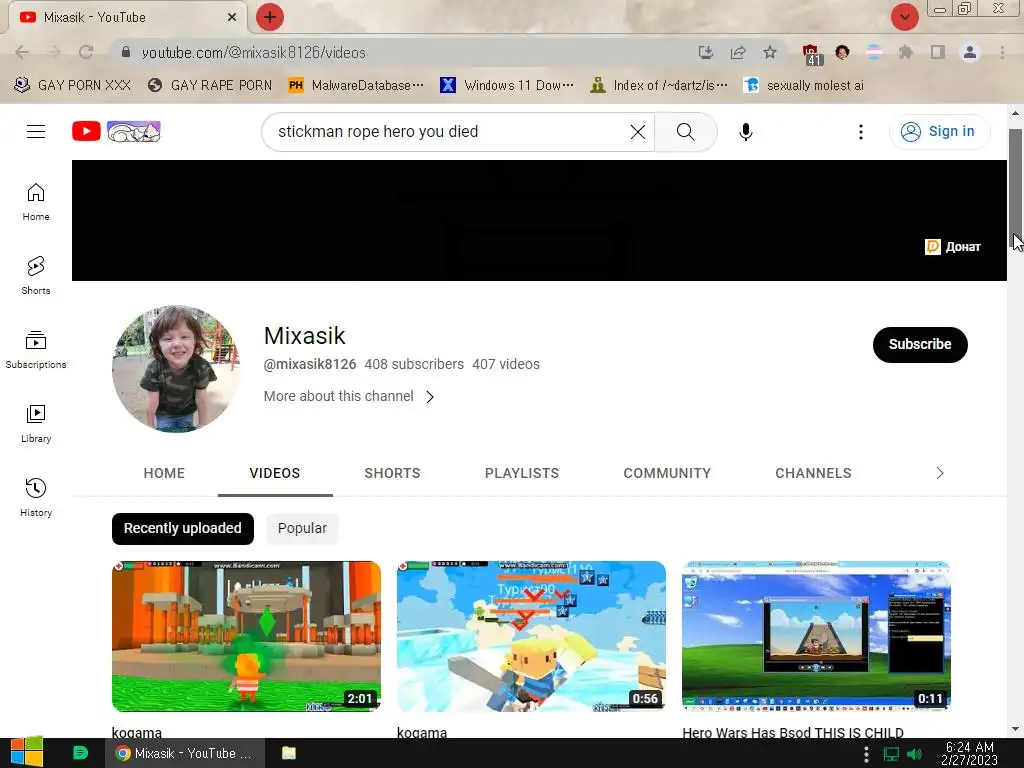Click the share page icon in the address bar

(738, 52)
